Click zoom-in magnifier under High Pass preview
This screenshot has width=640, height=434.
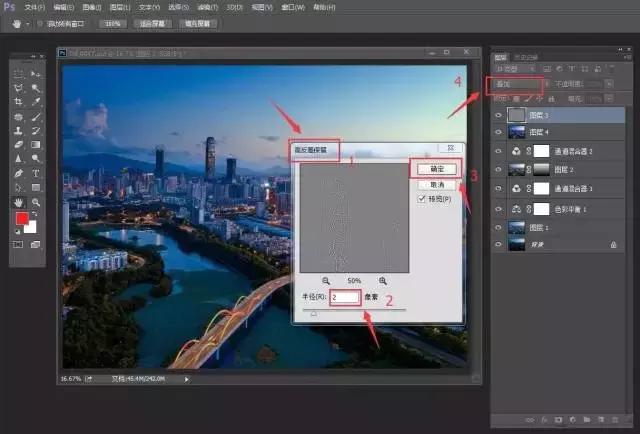coord(383,281)
